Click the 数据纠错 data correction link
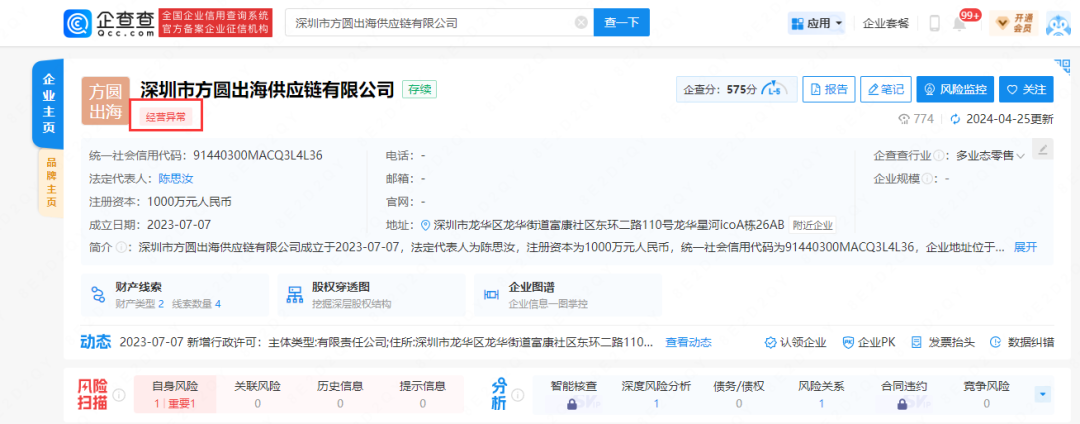Image resolution: width=1080 pixels, height=424 pixels. (1021, 342)
